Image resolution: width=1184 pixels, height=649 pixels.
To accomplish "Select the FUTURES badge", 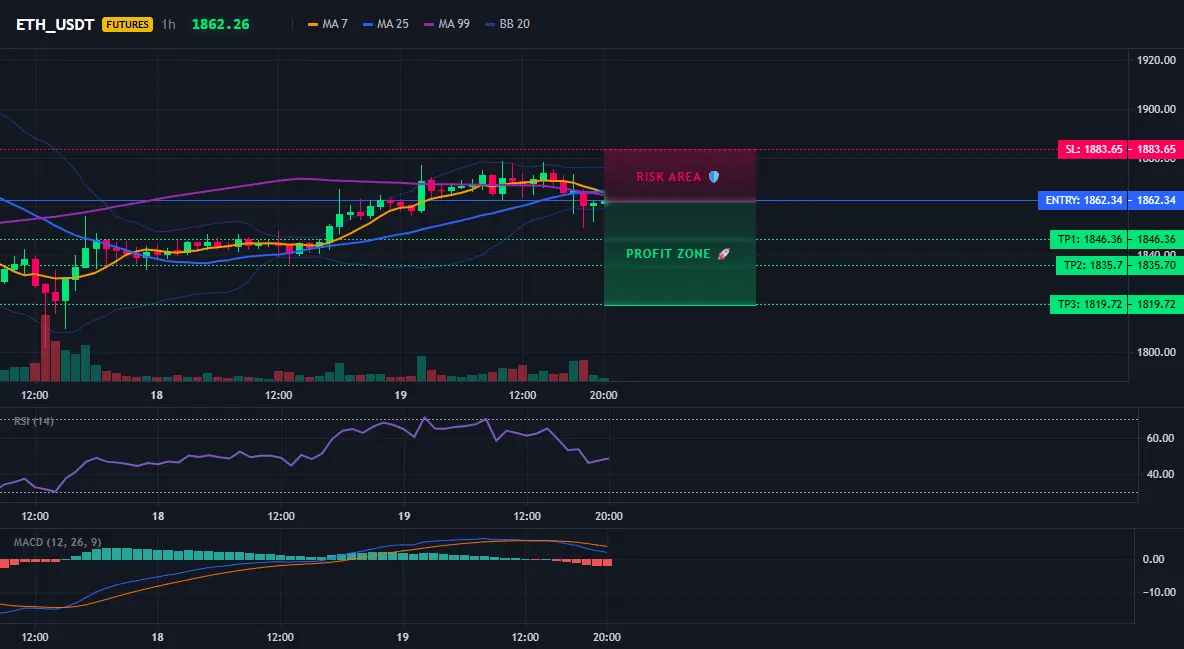I will [128, 24].
